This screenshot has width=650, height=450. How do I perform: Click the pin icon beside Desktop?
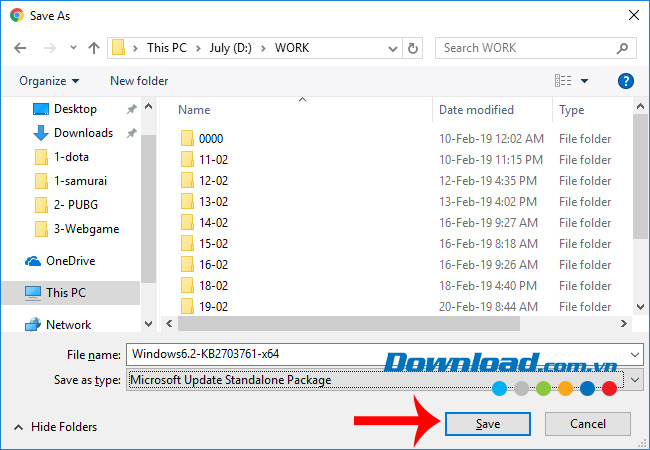coord(131,109)
